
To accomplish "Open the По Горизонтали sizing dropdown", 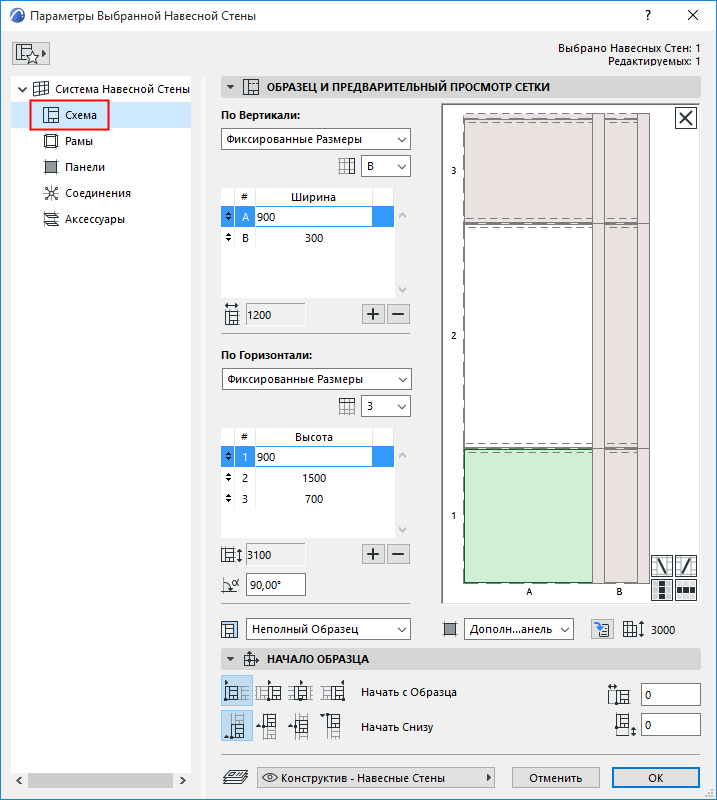I will click(316, 380).
